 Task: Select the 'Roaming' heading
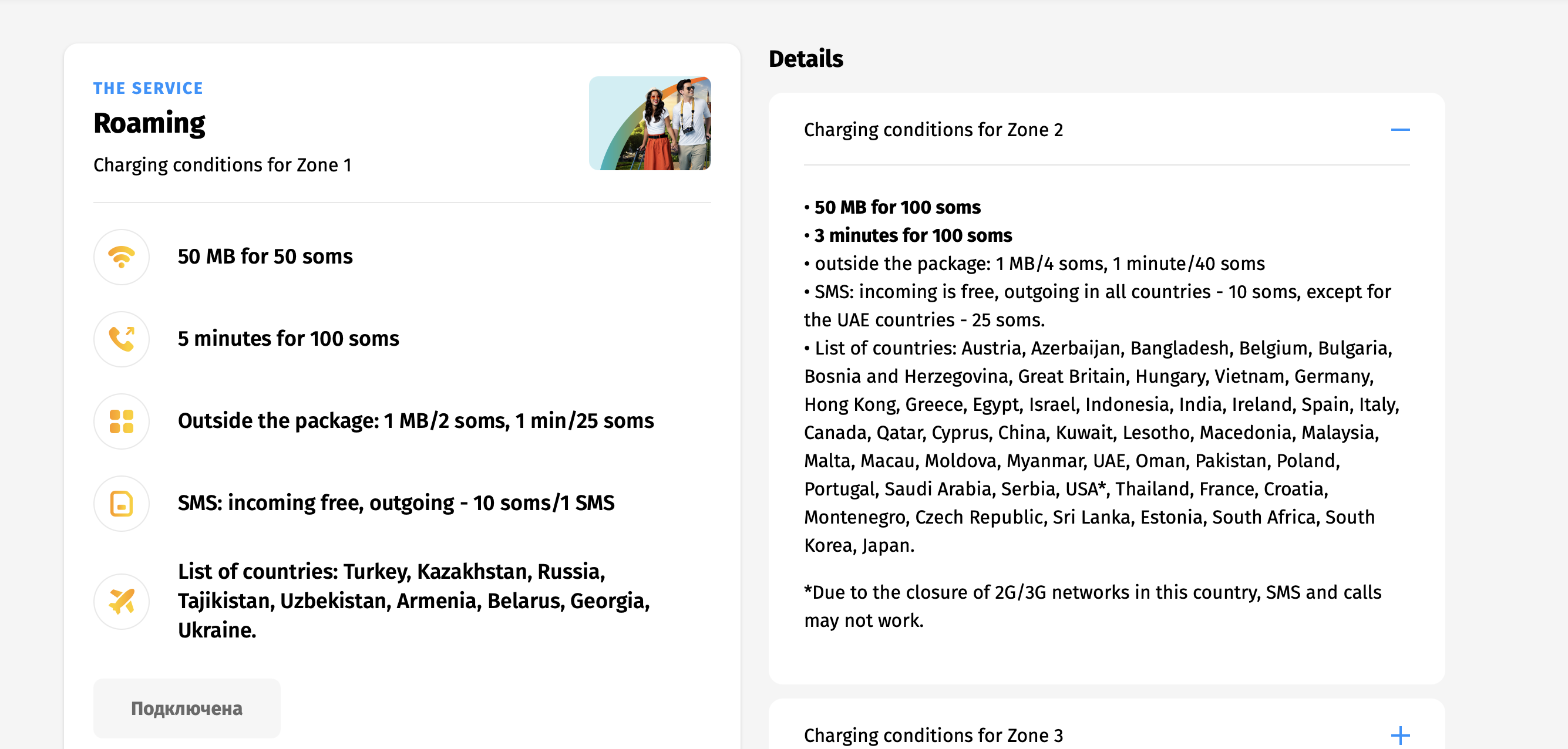click(x=149, y=123)
